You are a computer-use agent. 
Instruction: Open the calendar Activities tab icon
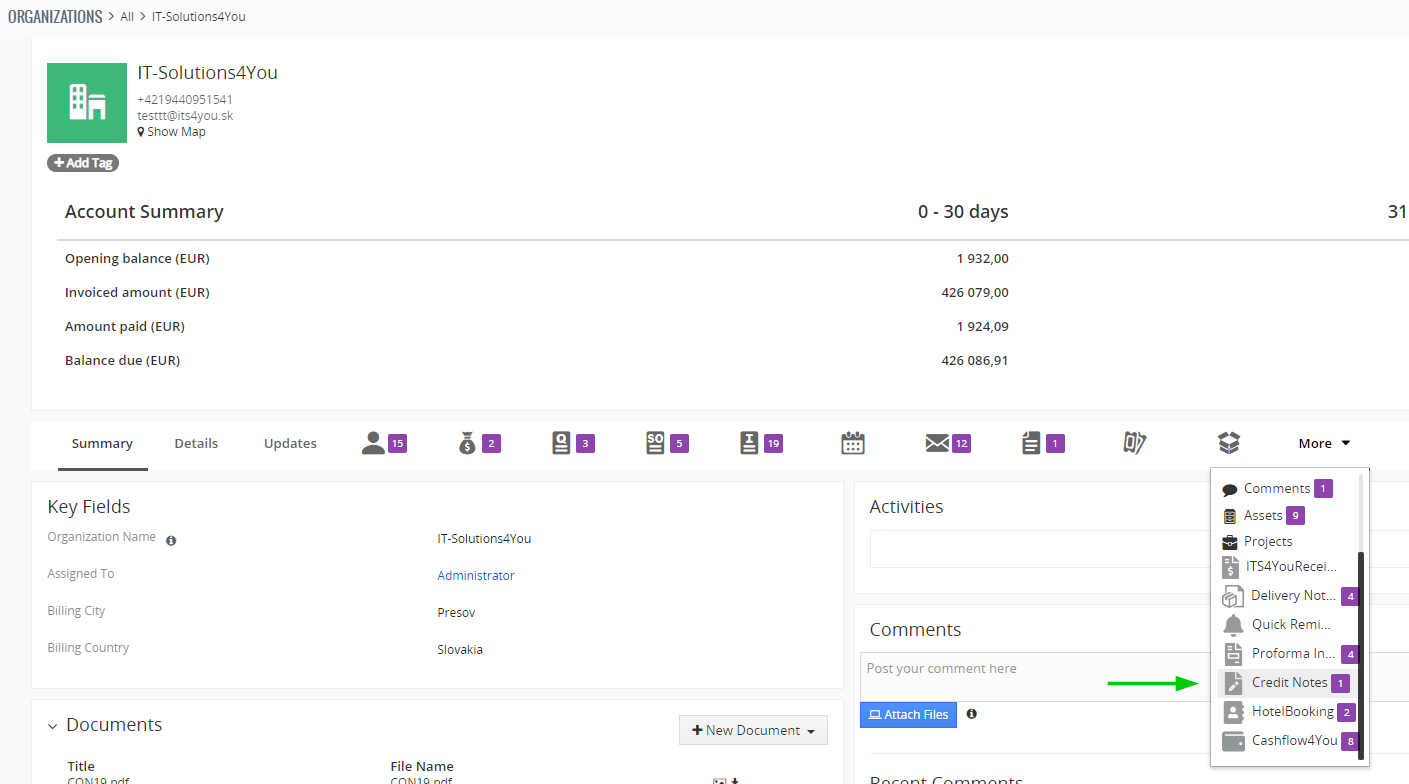[852, 443]
